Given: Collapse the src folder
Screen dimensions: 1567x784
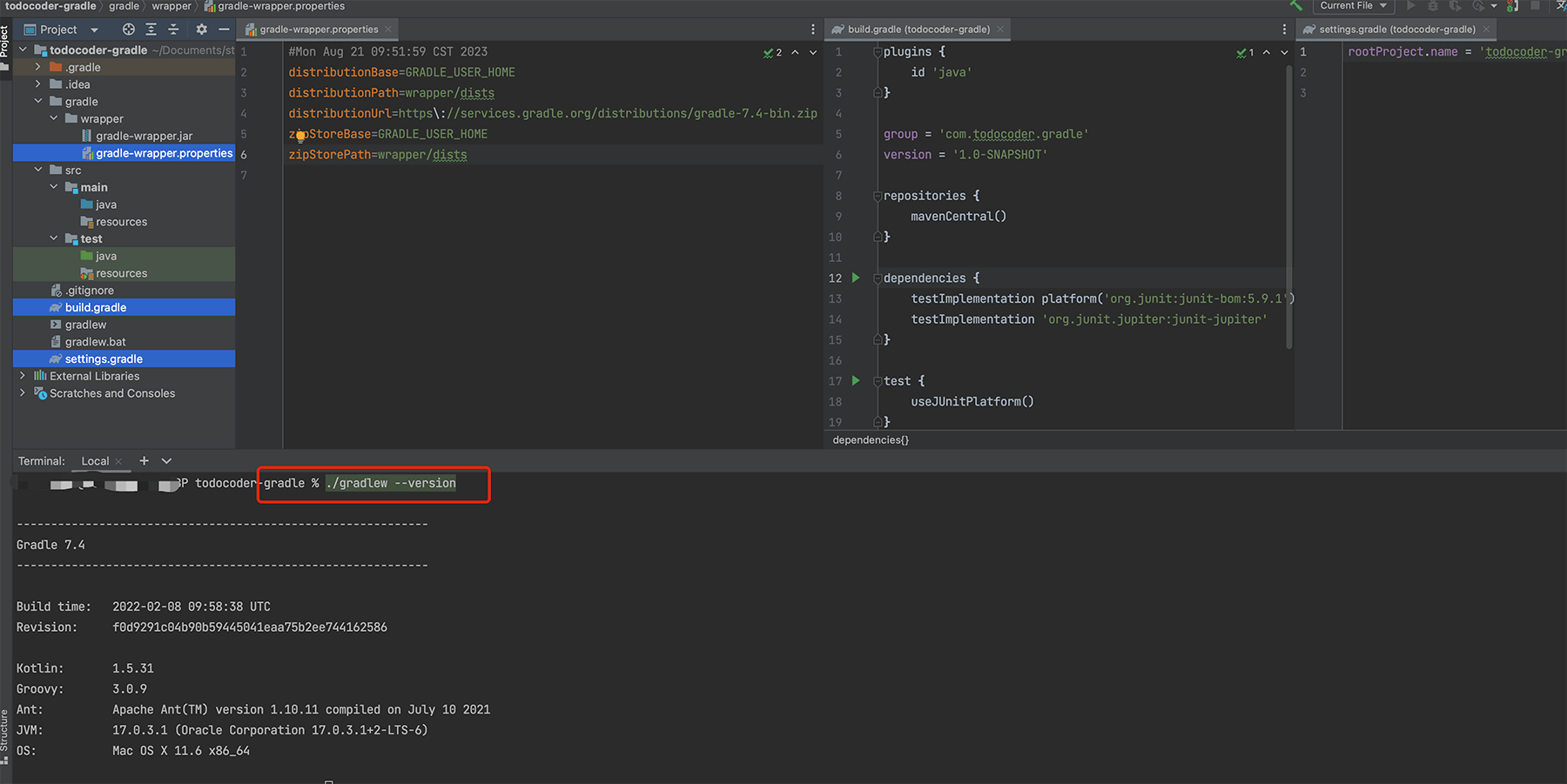Looking at the screenshot, I should click(x=38, y=170).
